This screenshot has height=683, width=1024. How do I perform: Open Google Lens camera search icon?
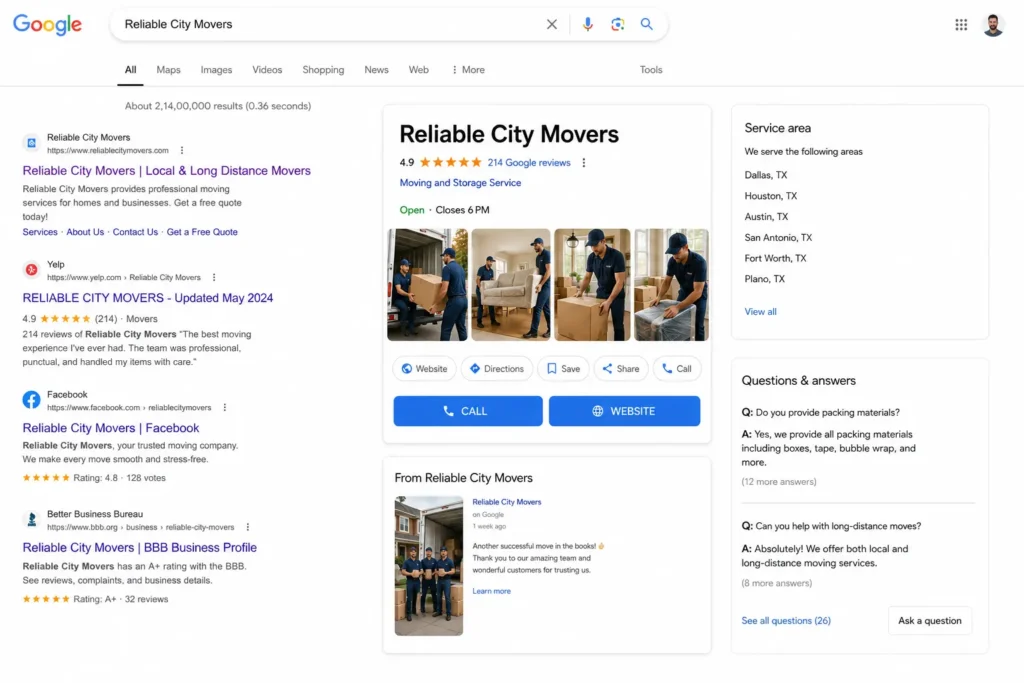click(617, 24)
